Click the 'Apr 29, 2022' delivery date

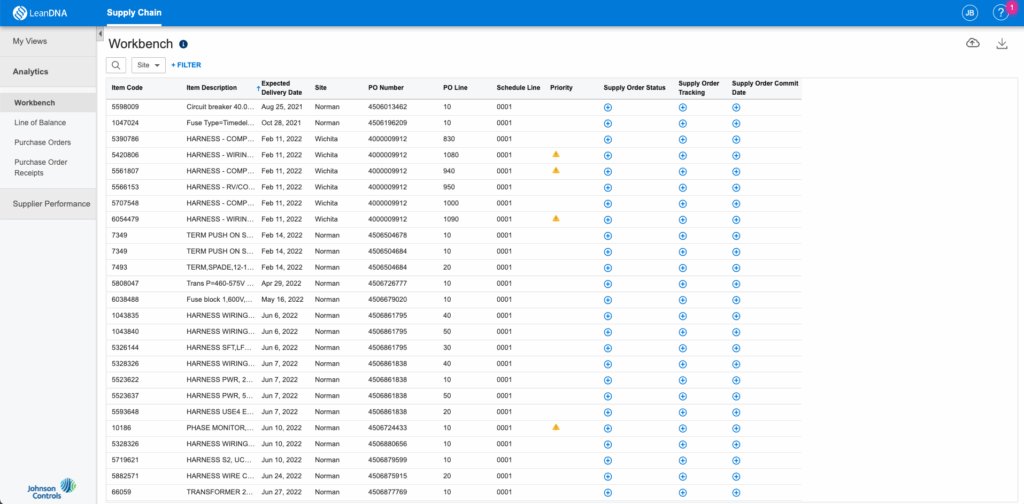click(281, 283)
